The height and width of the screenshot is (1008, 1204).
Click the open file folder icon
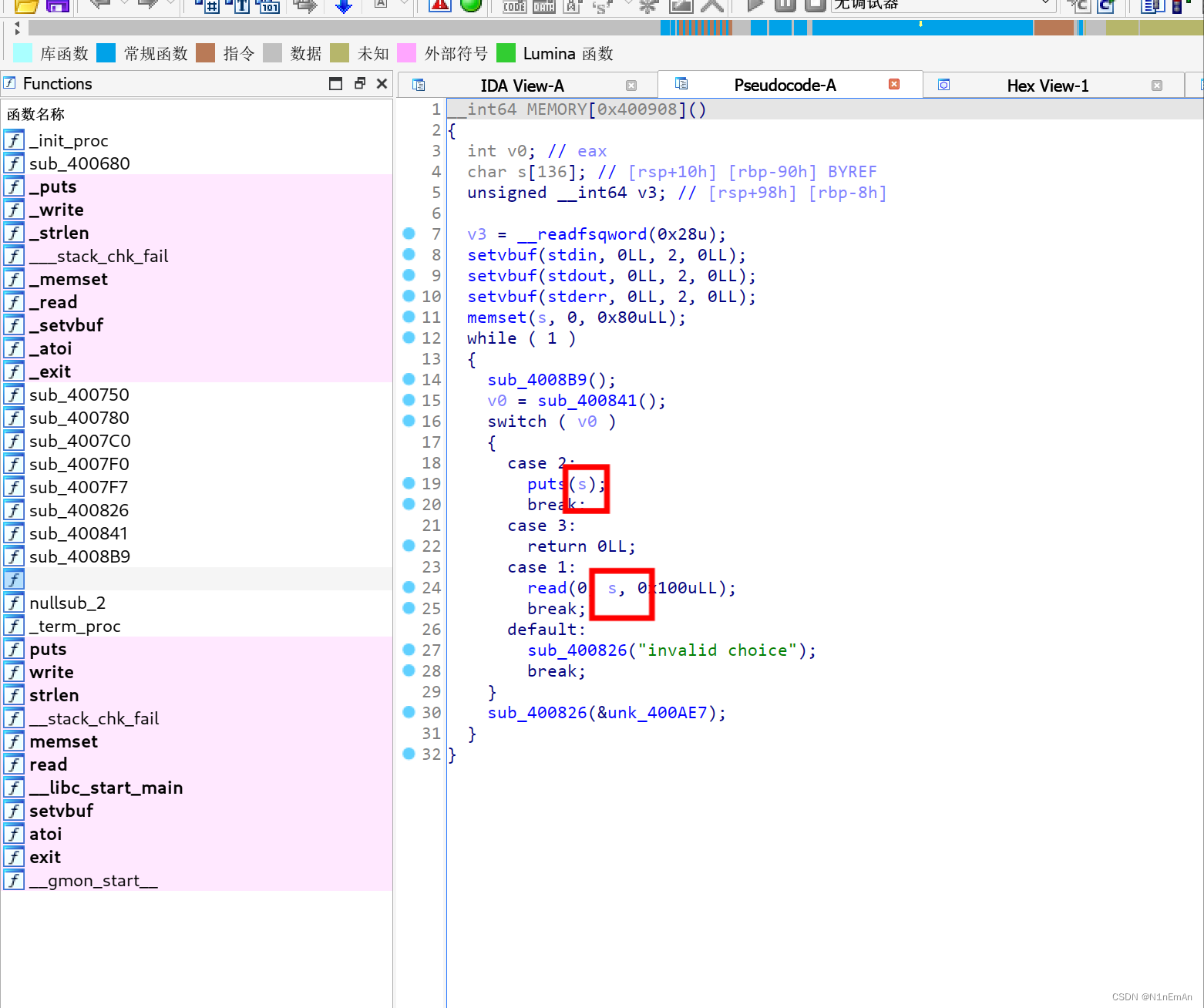tap(26, 5)
